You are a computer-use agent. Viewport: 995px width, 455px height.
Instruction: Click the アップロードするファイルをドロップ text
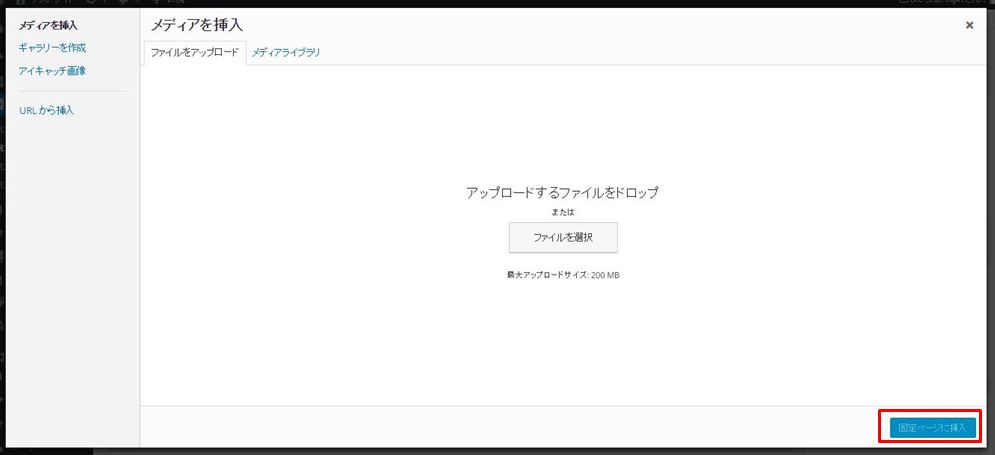(x=562, y=193)
